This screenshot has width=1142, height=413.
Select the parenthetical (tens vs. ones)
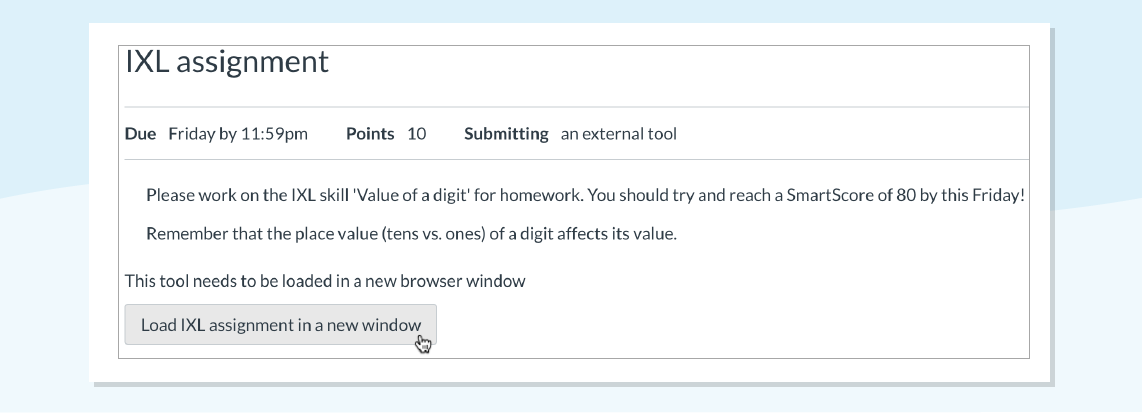point(433,234)
